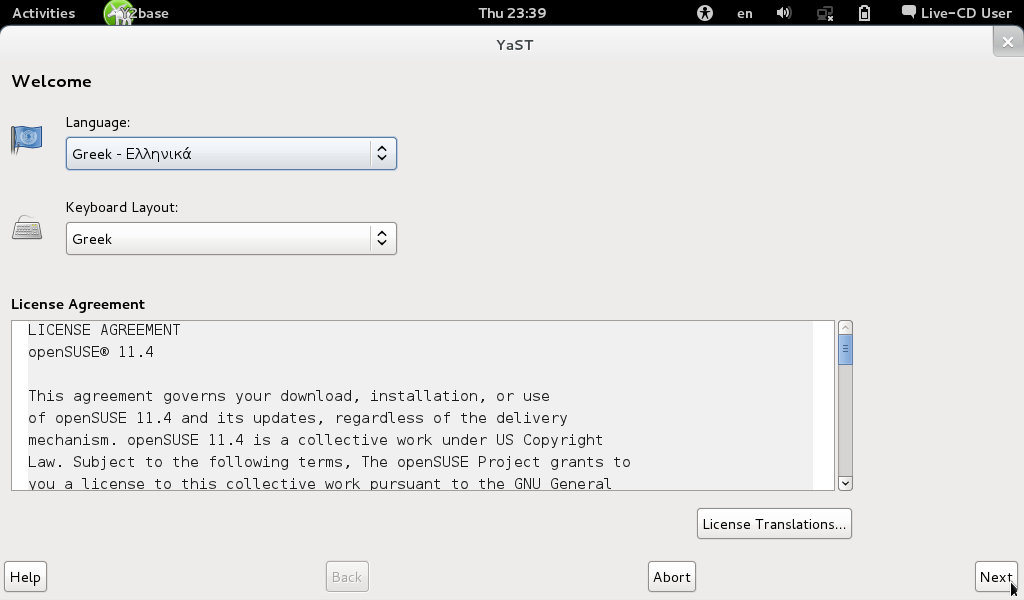Screen dimensions: 1024x600
Task: Click the license agreement scrollbar thumb
Action: pos(845,350)
